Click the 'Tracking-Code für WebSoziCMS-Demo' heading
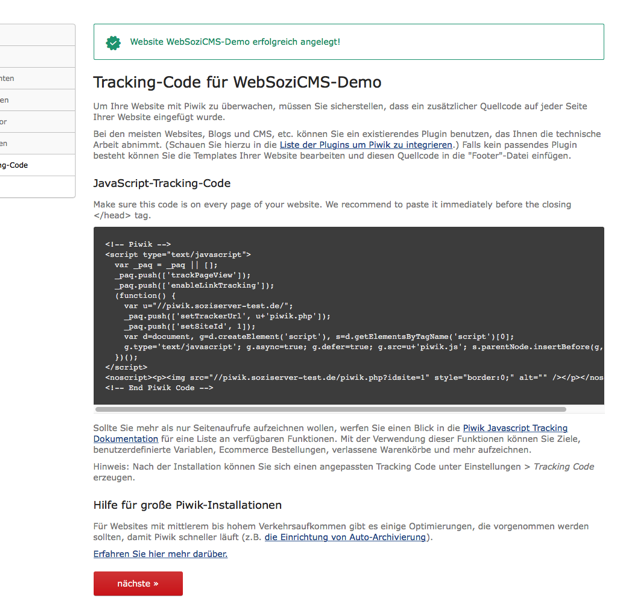Image resolution: width=634 pixels, height=600 pixels. point(237,82)
